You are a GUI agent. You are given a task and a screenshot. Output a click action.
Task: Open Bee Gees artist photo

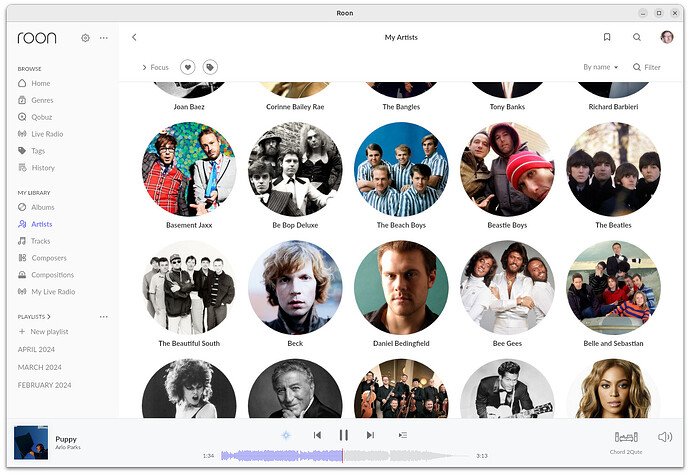[507, 287]
